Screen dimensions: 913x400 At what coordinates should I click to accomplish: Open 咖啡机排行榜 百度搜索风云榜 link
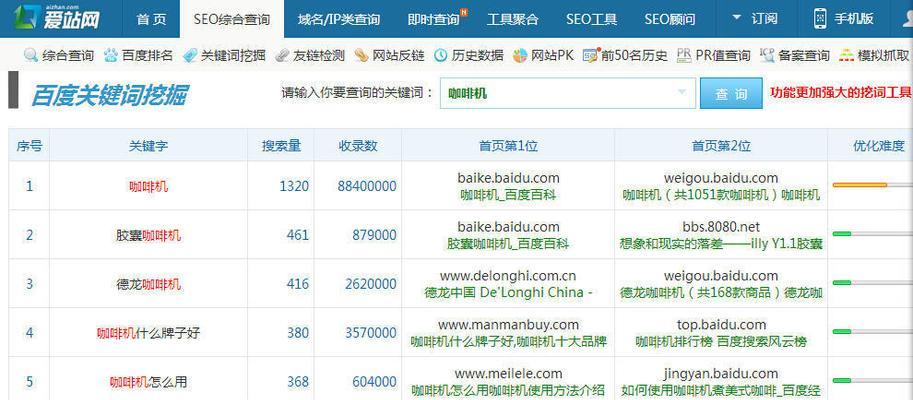click(721, 342)
